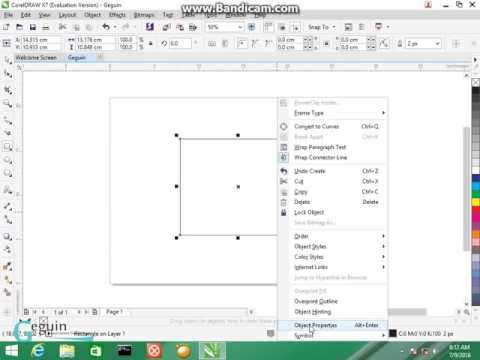The width and height of the screenshot is (480, 360).
Task: Expand the Snap To dropdown
Action: pos(321,27)
